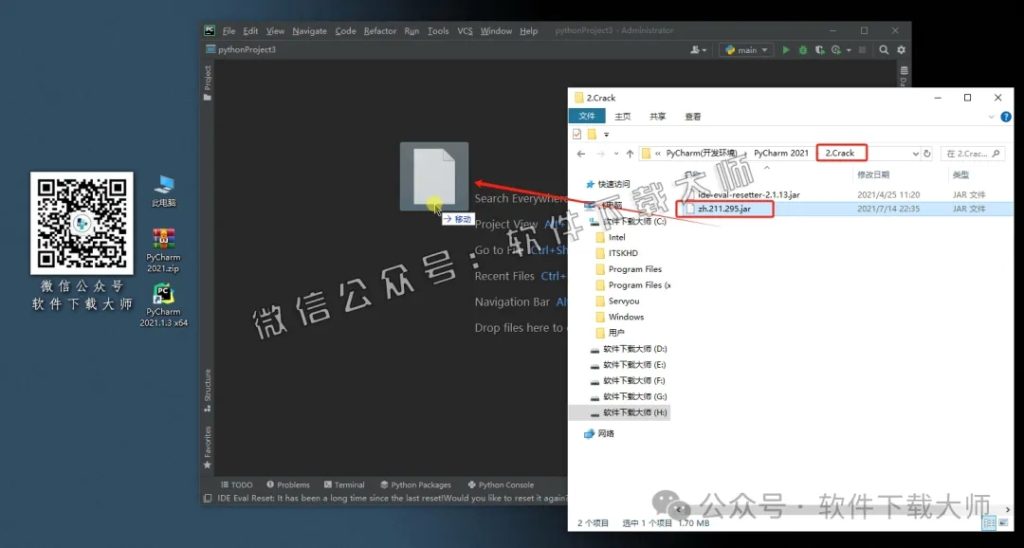Go up one folder level in Explorer
Image resolution: width=1024 pixels, height=548 pixels.
630,153
